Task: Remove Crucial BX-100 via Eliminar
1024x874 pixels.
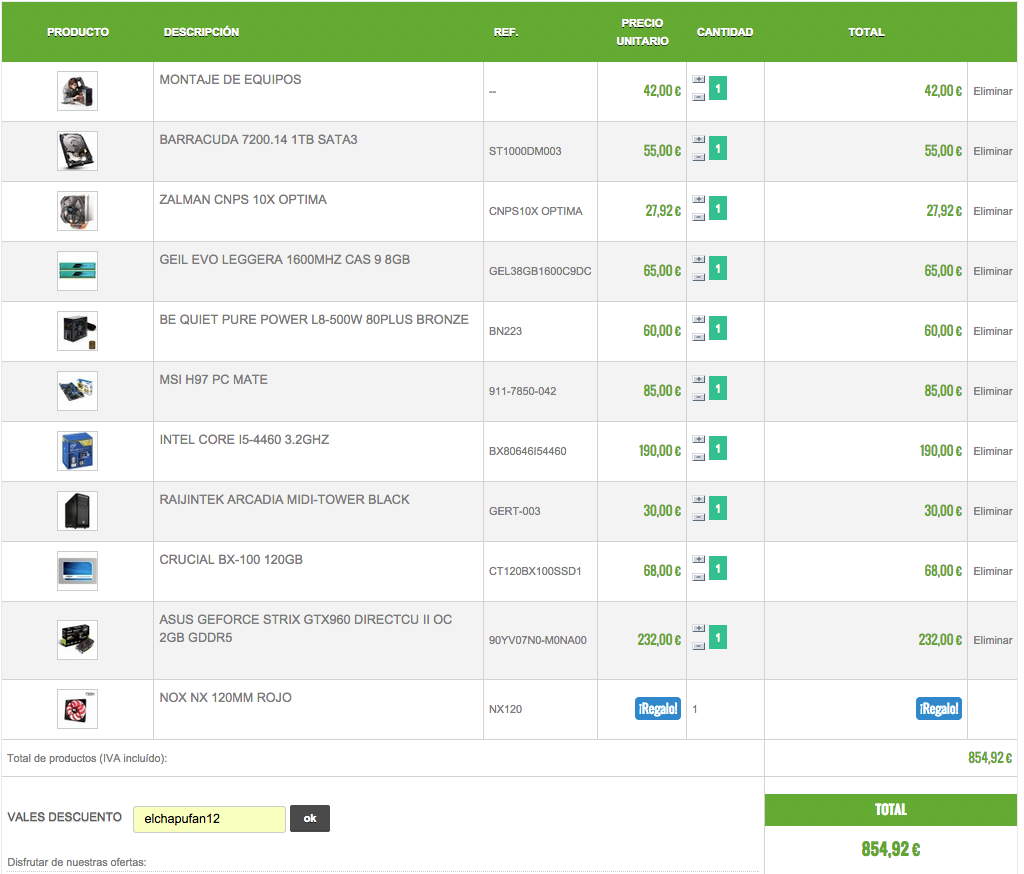Action: pos(992,572)
